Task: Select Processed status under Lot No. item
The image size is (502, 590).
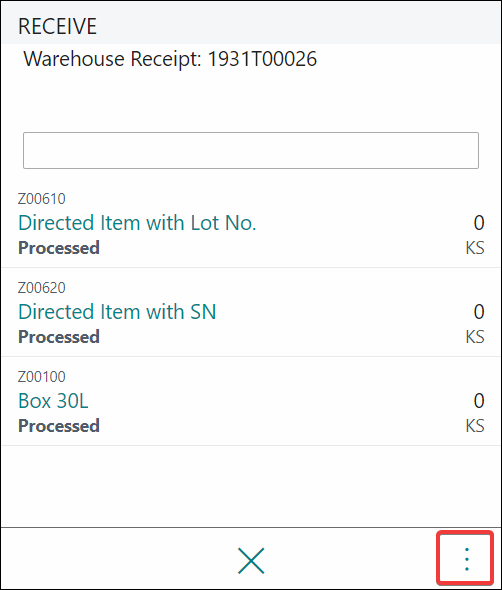Action: pyautogui.click(x=59, y=248)
